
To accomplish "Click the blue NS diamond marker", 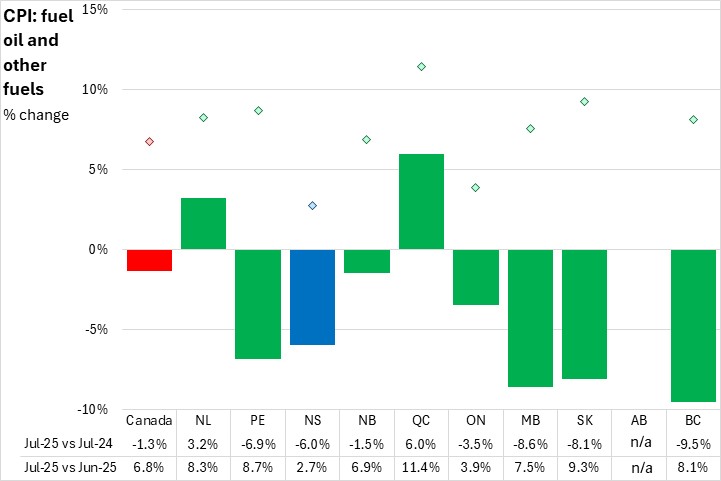I will 312,206.
